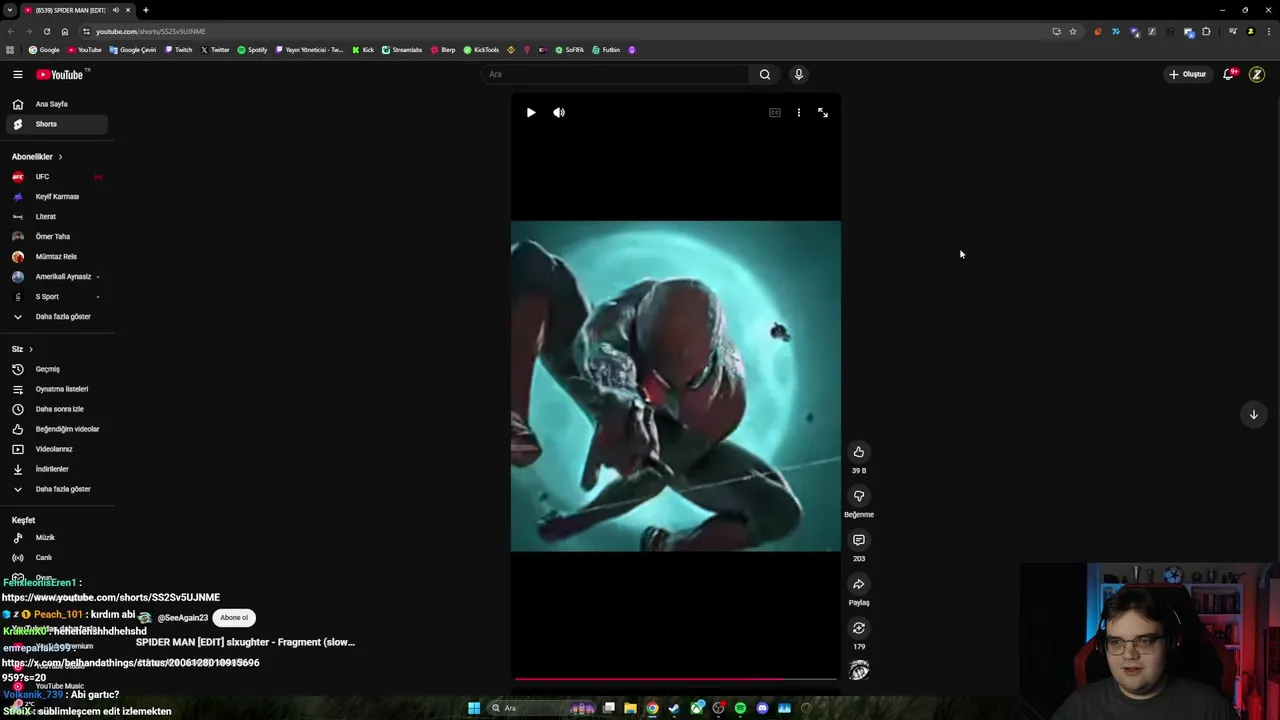1280x720 pixels.
Task: Dislike the short with Beğenme button
Action: point(859,496)
